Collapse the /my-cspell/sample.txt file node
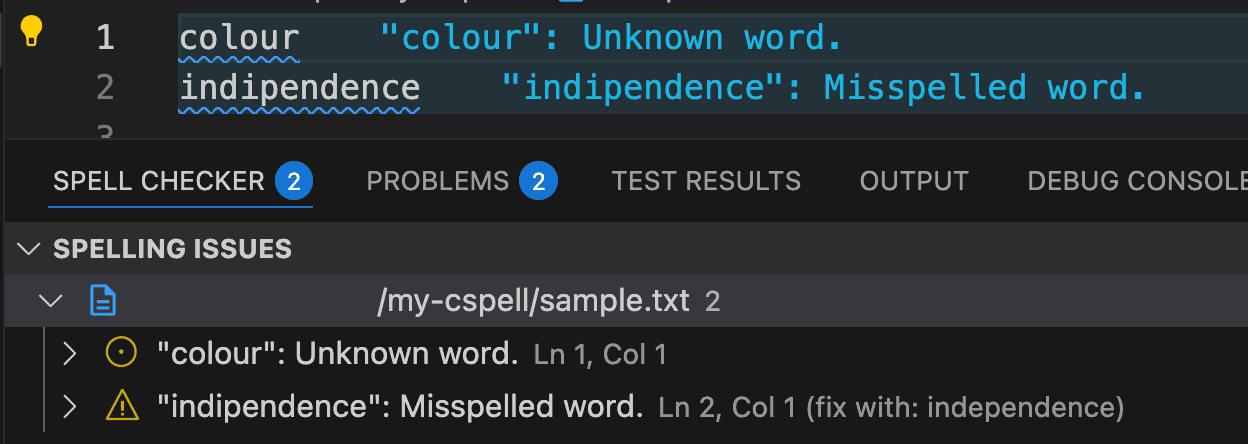 [51, 300]
